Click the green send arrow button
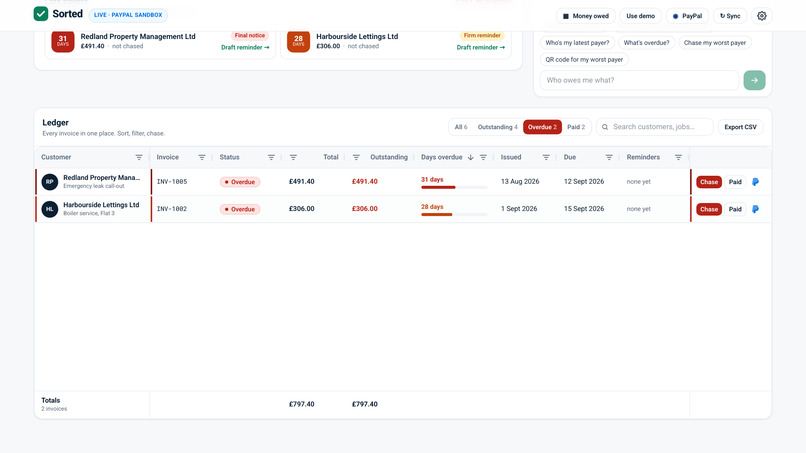Image resolution: width=806 pixels, height=453 pixels. pyautogui.click(x=754, y=80)
